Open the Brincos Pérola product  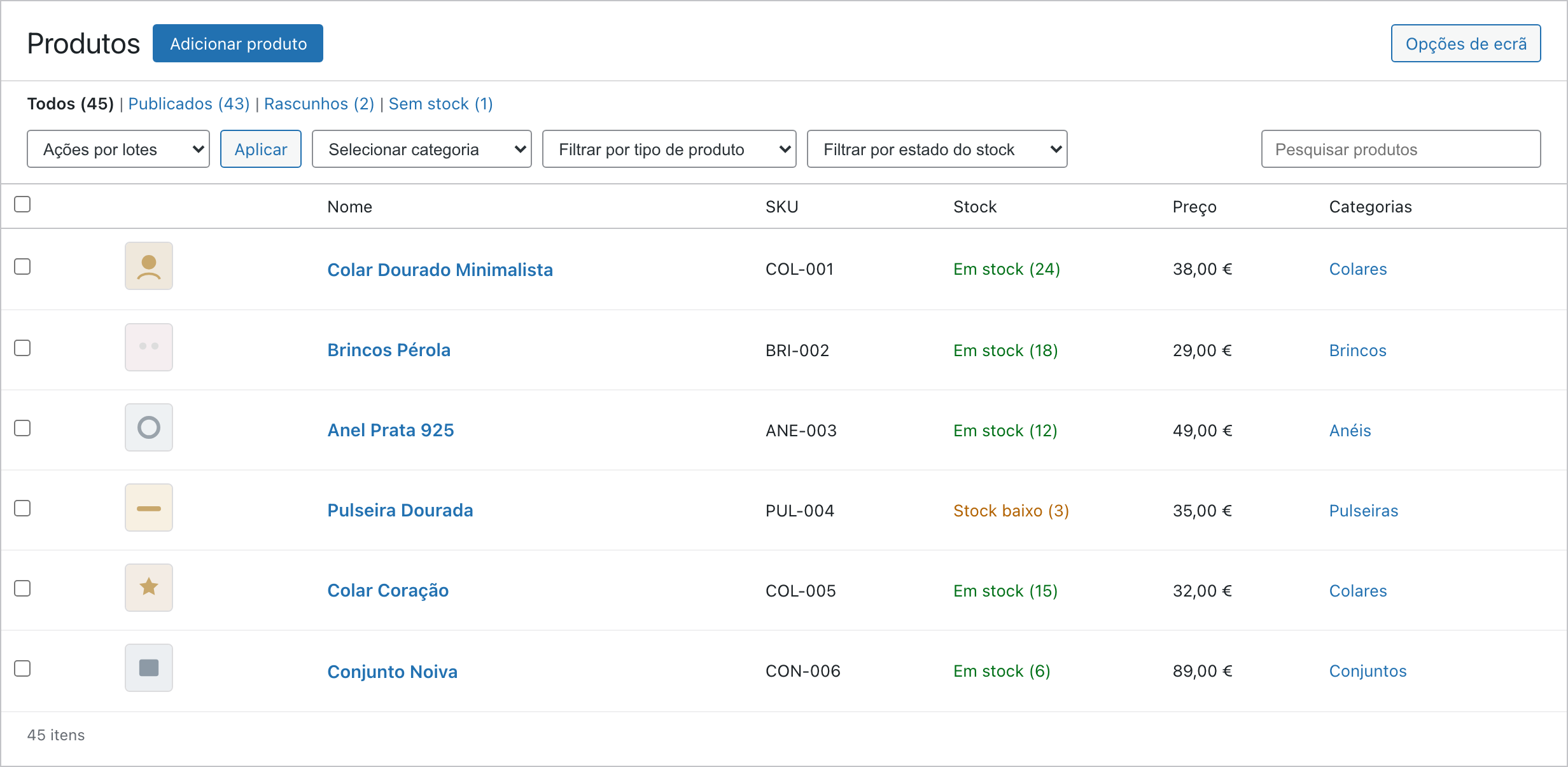click(389, 350)
